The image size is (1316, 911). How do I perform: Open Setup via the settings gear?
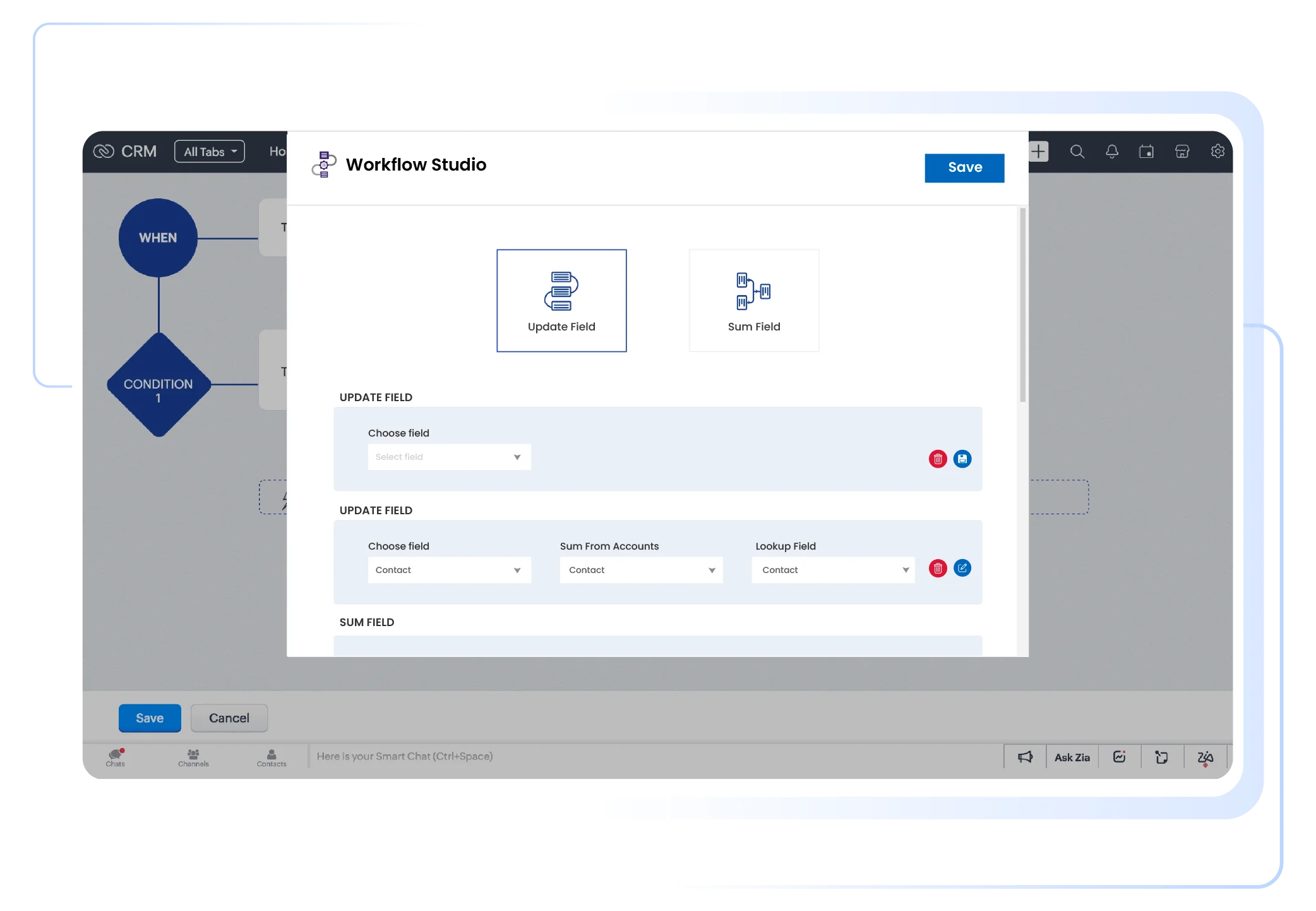(1218, 151)
